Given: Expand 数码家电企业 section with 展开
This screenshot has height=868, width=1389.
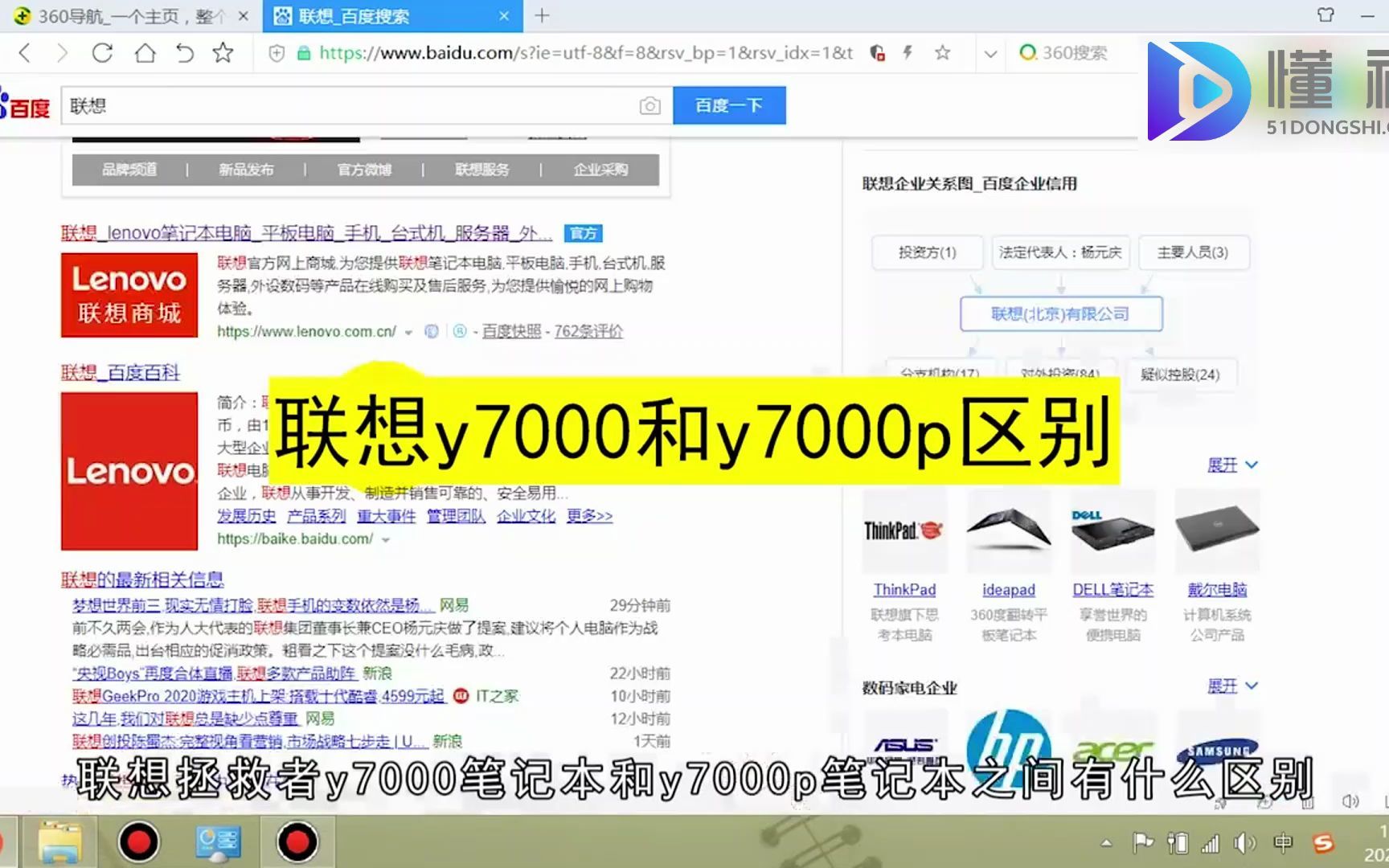Looking at the screenshot, I should click(x=1232, y=686).
